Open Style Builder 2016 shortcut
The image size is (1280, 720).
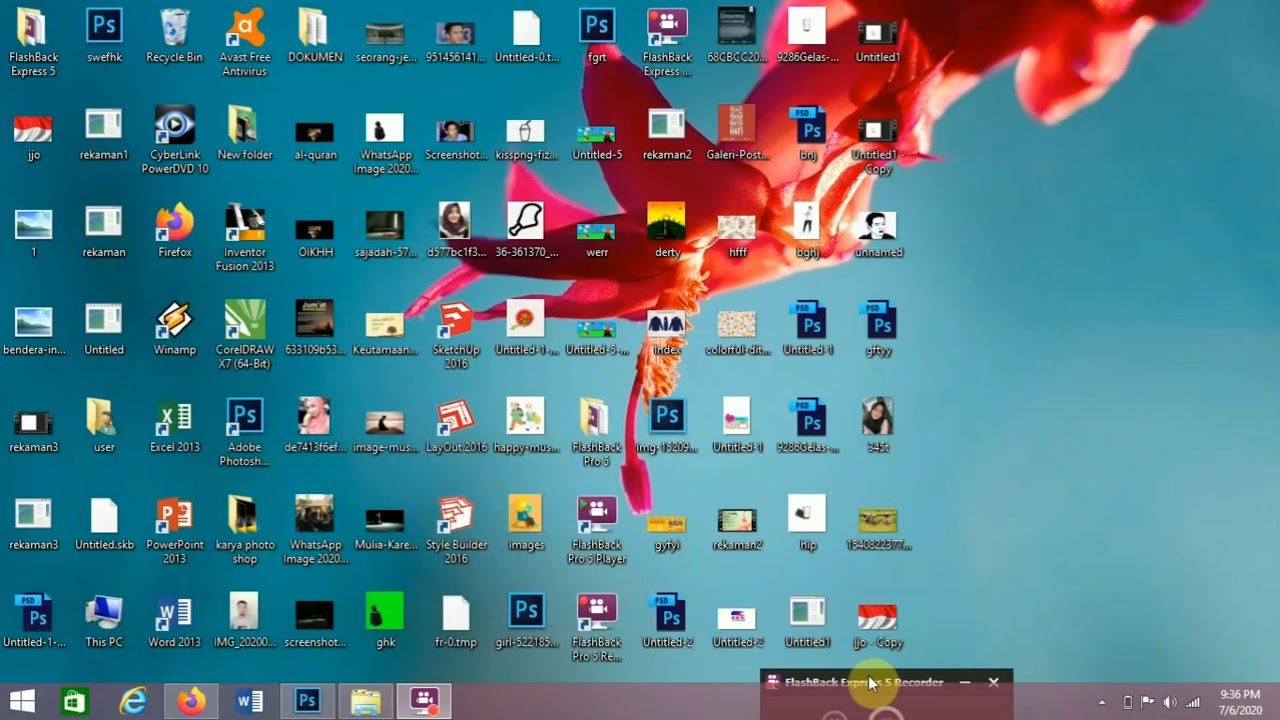pos(456,530)
